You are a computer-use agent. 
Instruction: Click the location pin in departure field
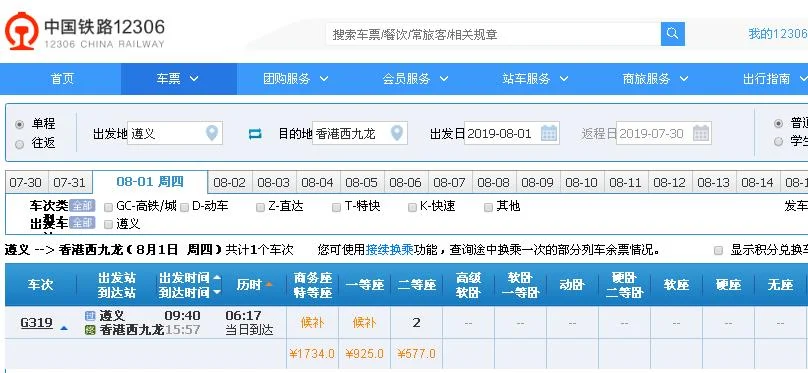(x=212, y=133)
